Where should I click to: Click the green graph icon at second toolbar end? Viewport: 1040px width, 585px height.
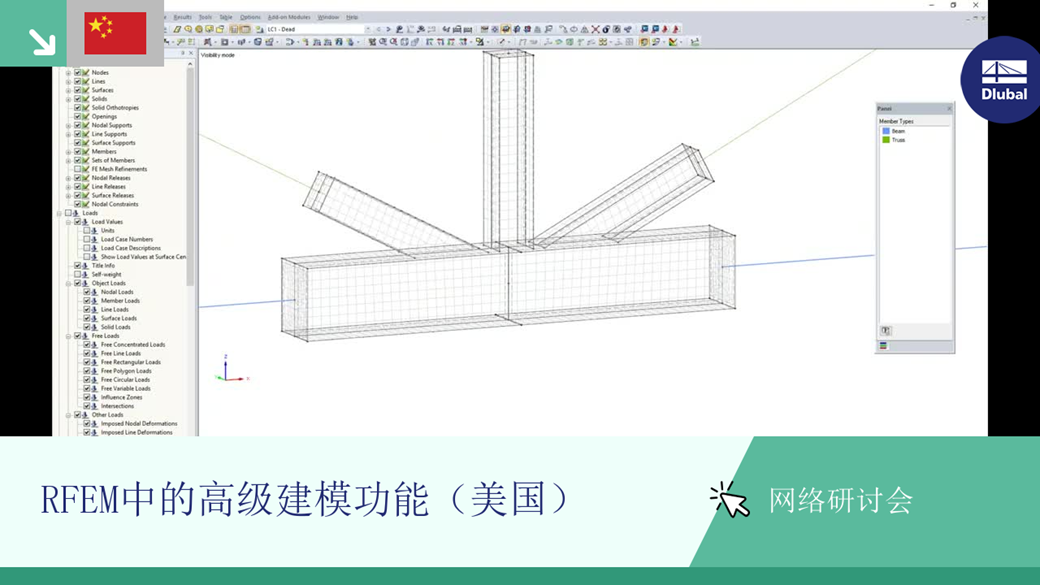coord(694,42)
